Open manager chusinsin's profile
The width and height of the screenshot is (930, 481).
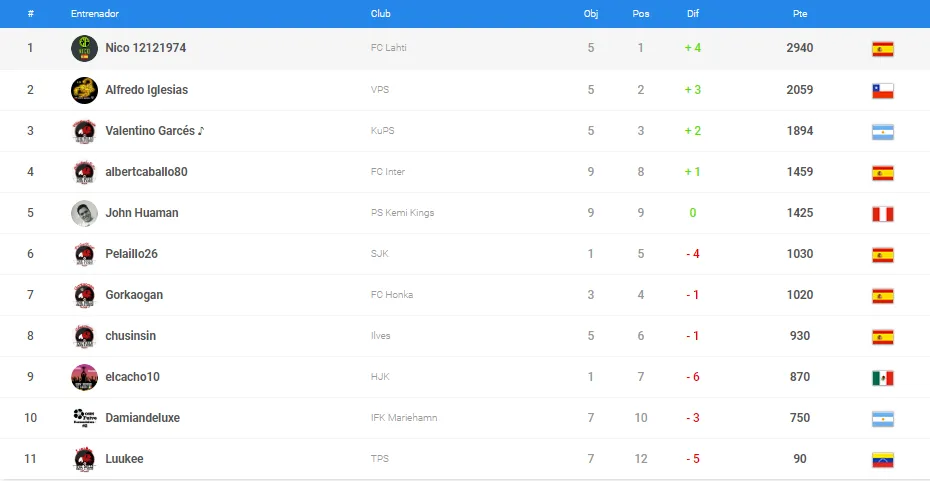(x=130, y=336)
